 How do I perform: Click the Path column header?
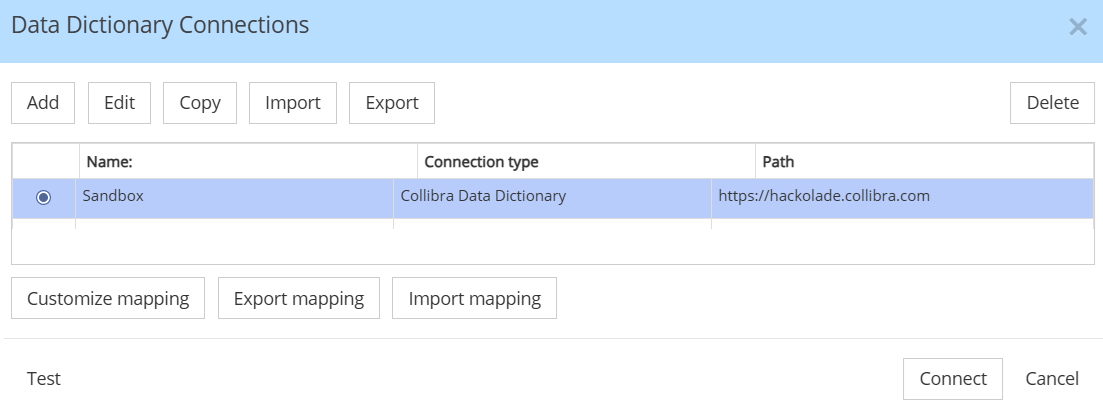click(x=923, y=161)
